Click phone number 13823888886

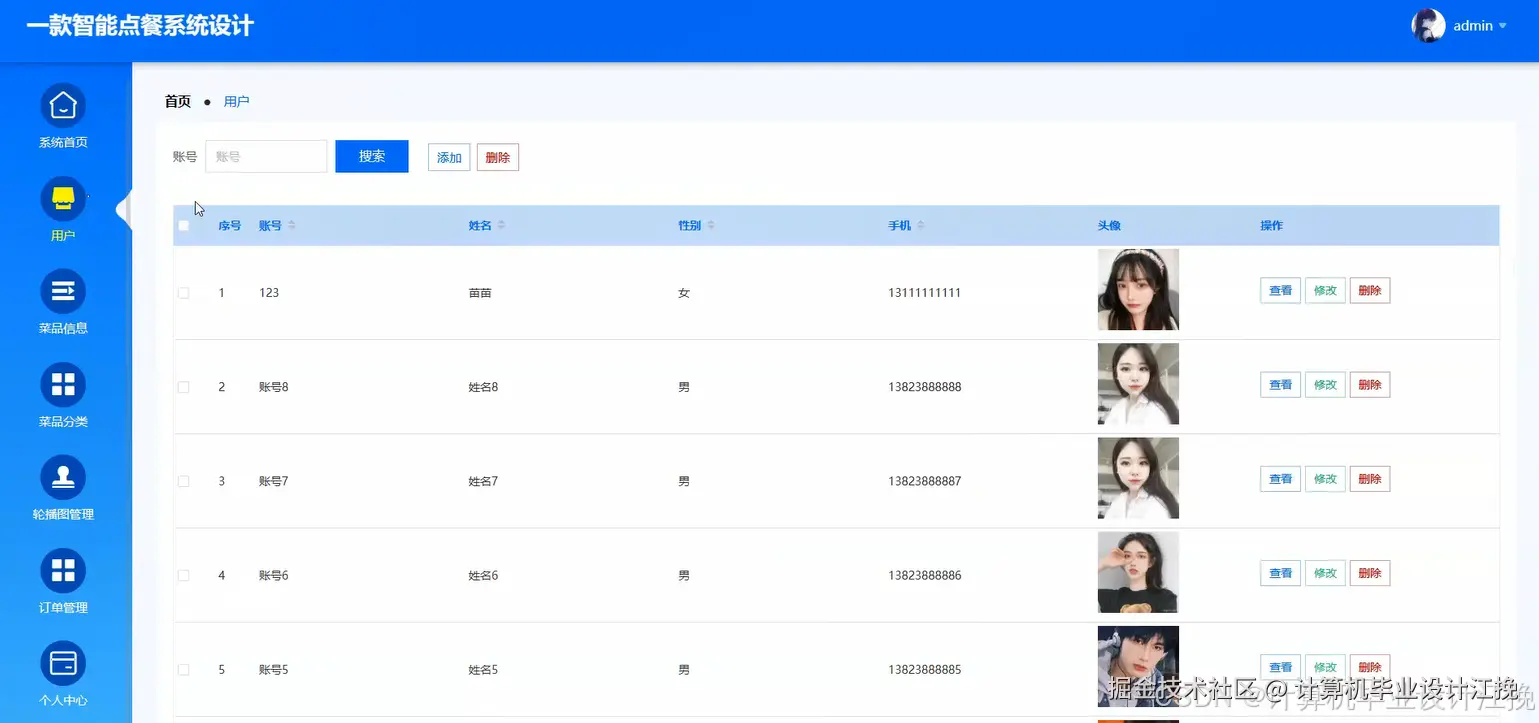[924, 575]
